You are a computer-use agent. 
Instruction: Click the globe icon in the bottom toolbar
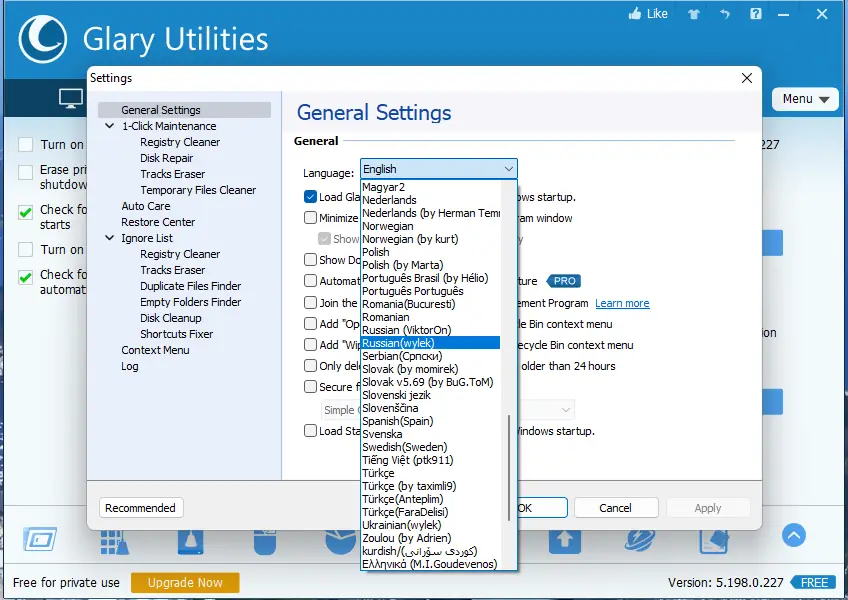coord(639,540)
